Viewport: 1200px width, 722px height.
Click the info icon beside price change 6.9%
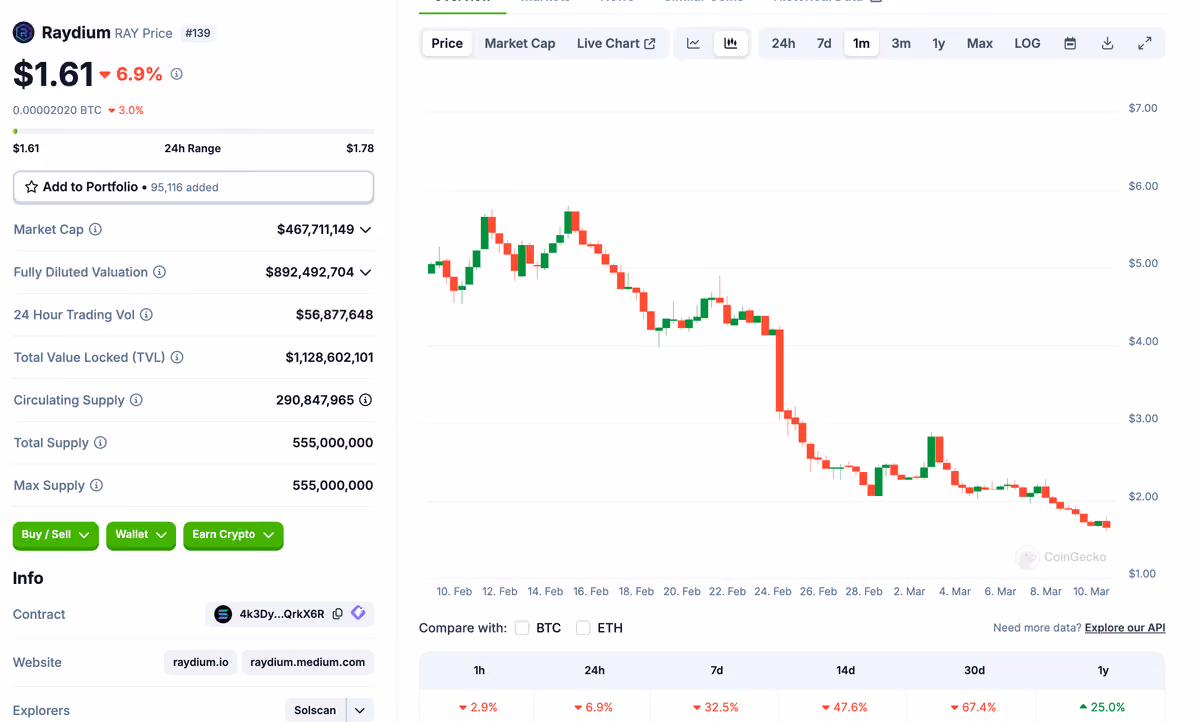coord(177,74)
